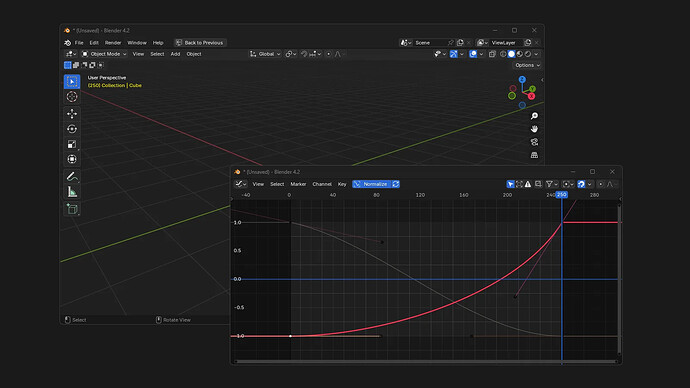Viewport: 690px width, 388px height.
Task: Select the Set selection mode icon
Action: (67, 65)
